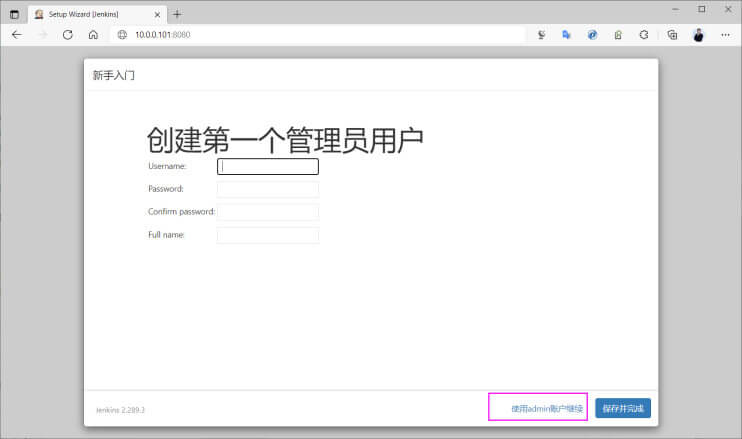Focus the Password input field
Screen dimensions: 742x439
pyautogui.click(x=268, y=189)
